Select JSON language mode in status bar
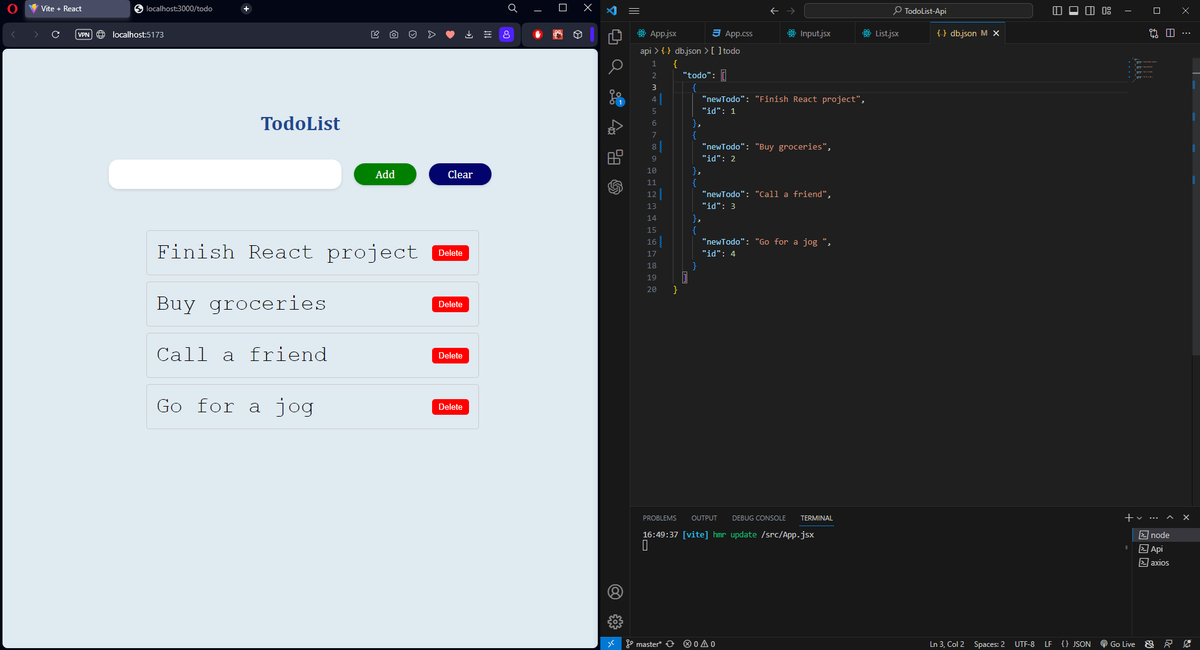Image resolution: width=1200 pixels, height=650 pixels. 1076,643
